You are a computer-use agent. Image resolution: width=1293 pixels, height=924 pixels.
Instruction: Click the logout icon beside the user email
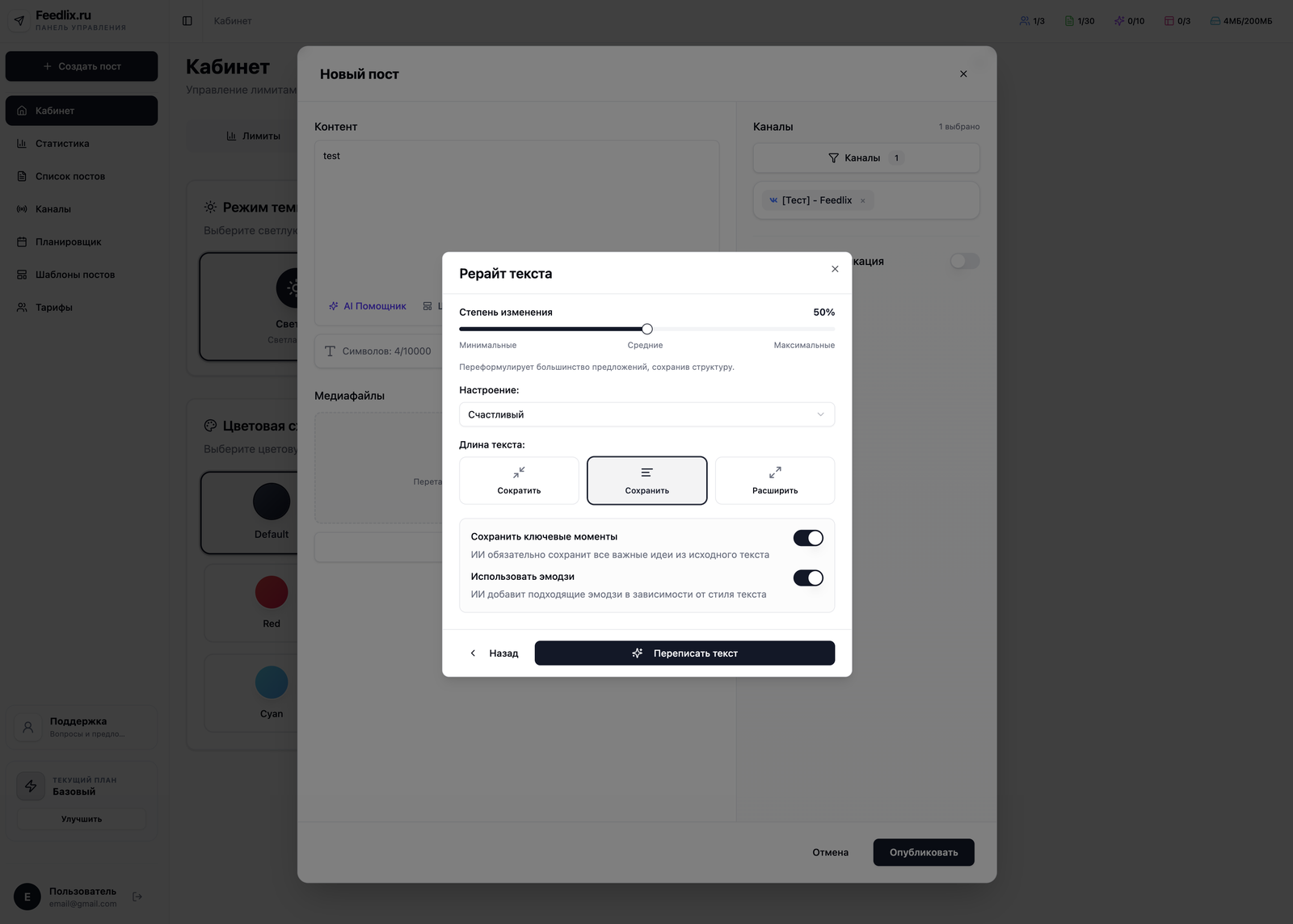click(x=137, y=897)
